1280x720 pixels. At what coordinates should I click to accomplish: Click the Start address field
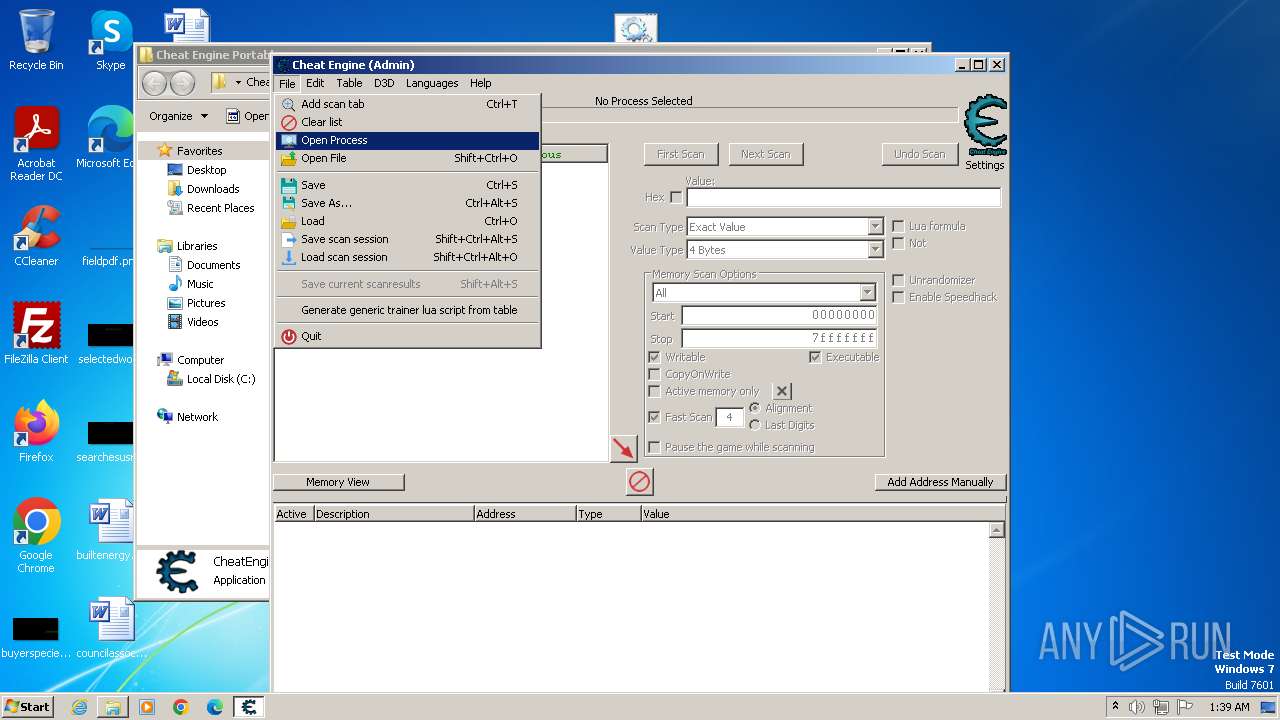(x=779, y=315)
